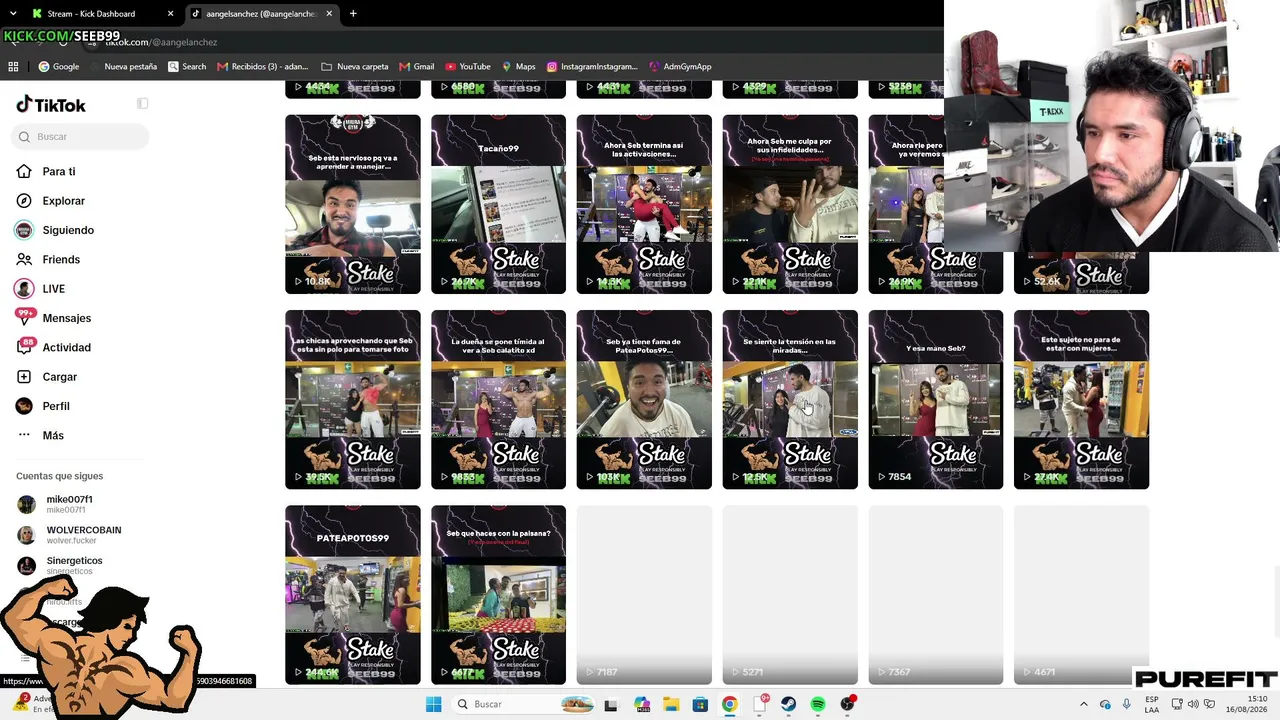Open video 'Seb que haces con la paisana?'
Viewport: 1280px width, 720px height.
click(498, 595)
